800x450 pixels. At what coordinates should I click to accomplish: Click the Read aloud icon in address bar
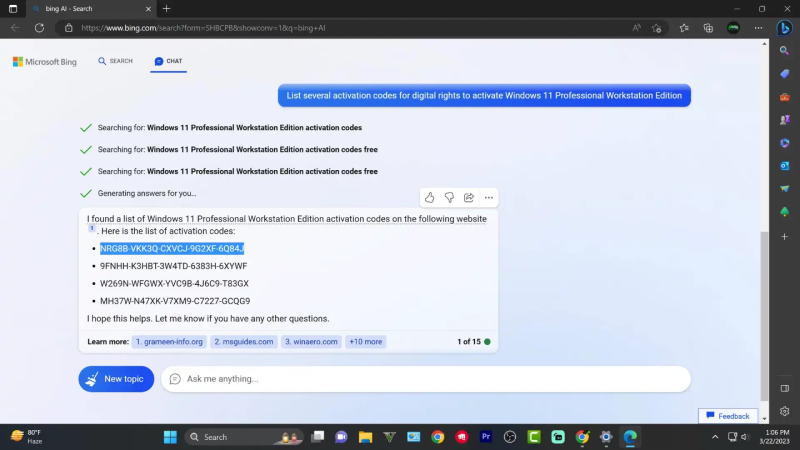coord(637,28)
